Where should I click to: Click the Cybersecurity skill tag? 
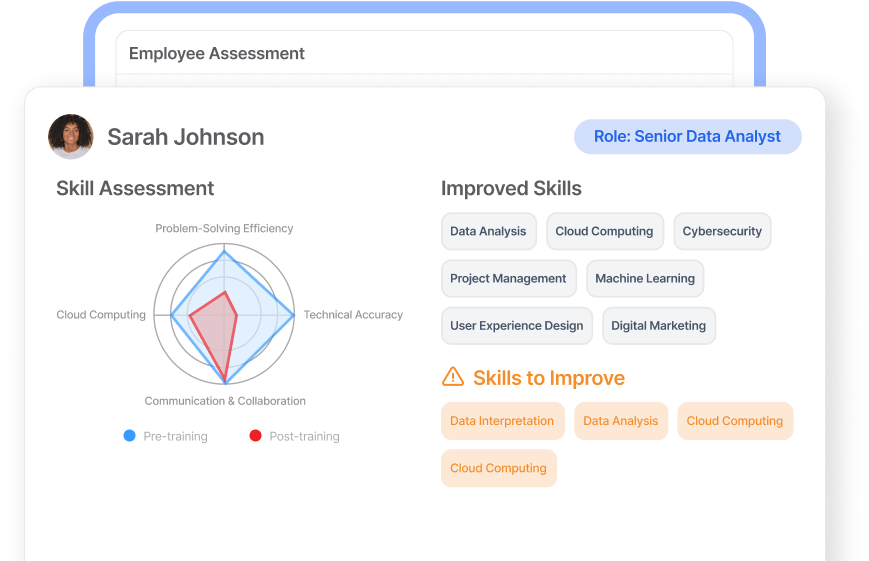pos(722,231)
